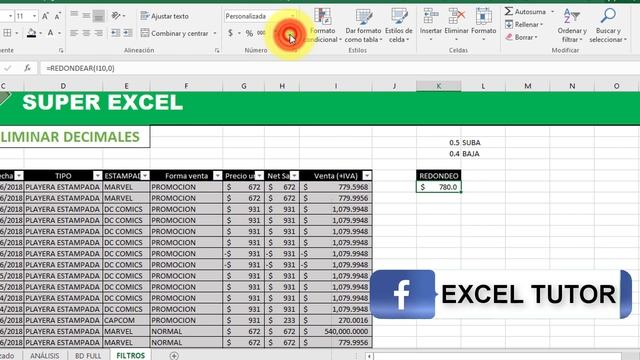
Task: Toggle Ajustar texto wrap option
Action: click(164, 16)
